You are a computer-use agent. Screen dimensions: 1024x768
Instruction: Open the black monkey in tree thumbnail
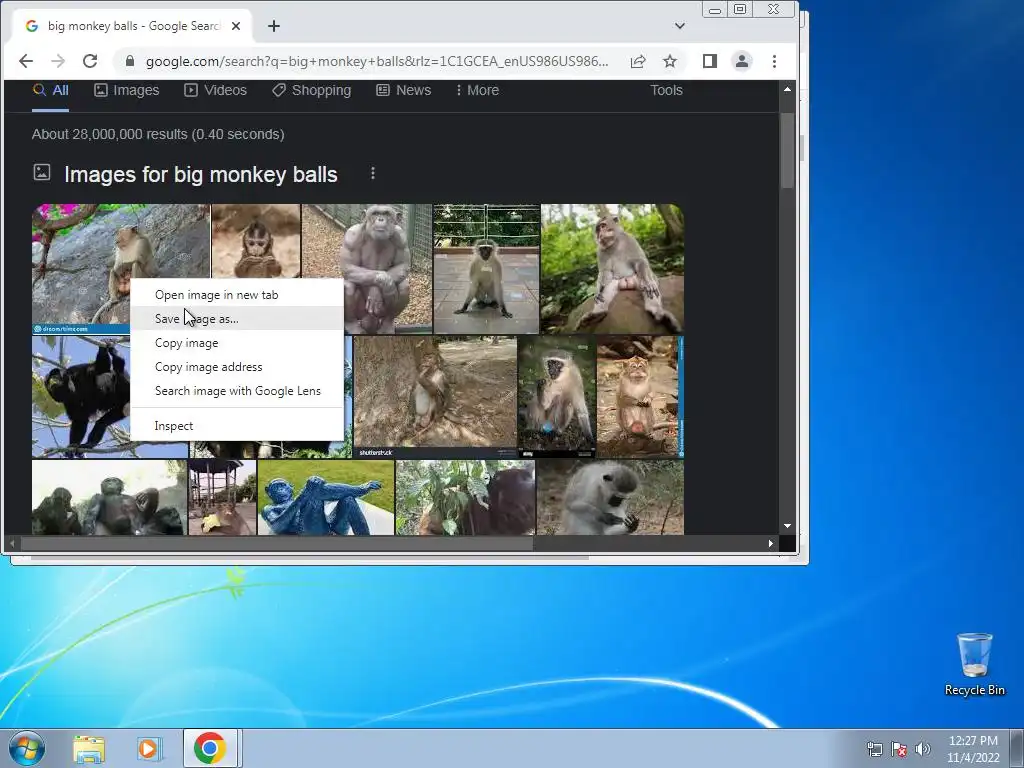pos(81,396)
